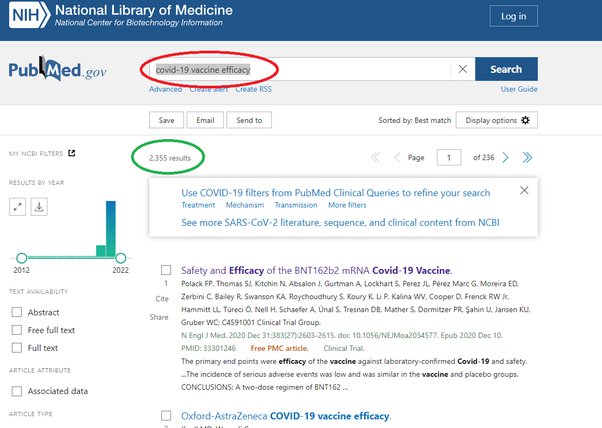Click the Save button
602x428 pixels.
(166, 120)
